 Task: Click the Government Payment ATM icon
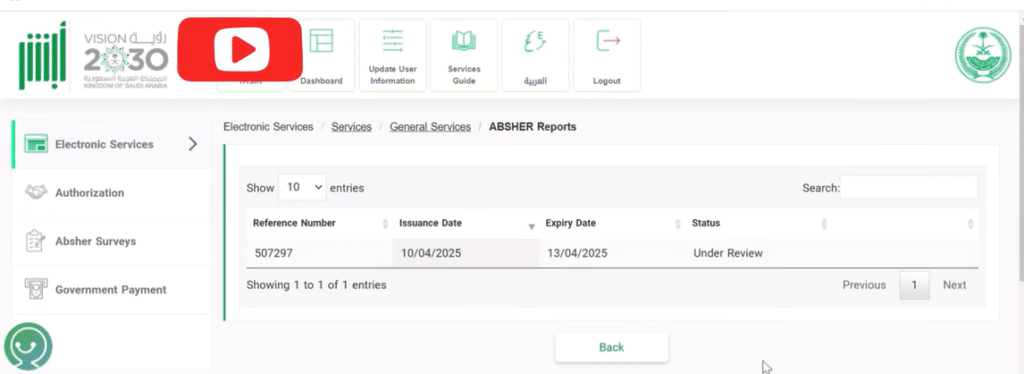(x=35, y=288)
